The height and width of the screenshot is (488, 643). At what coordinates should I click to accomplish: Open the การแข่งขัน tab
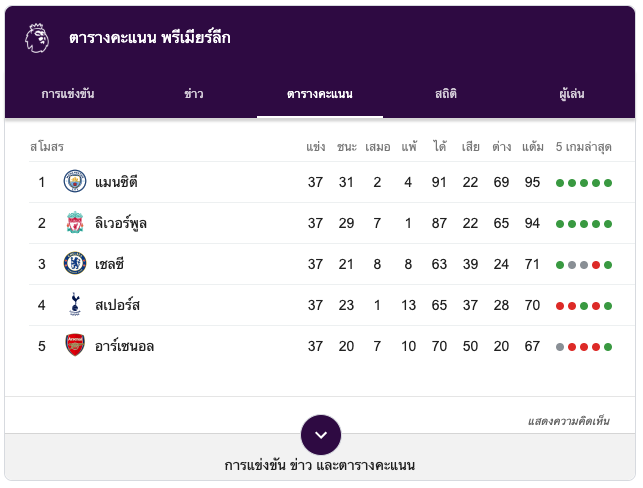(68, 94)
